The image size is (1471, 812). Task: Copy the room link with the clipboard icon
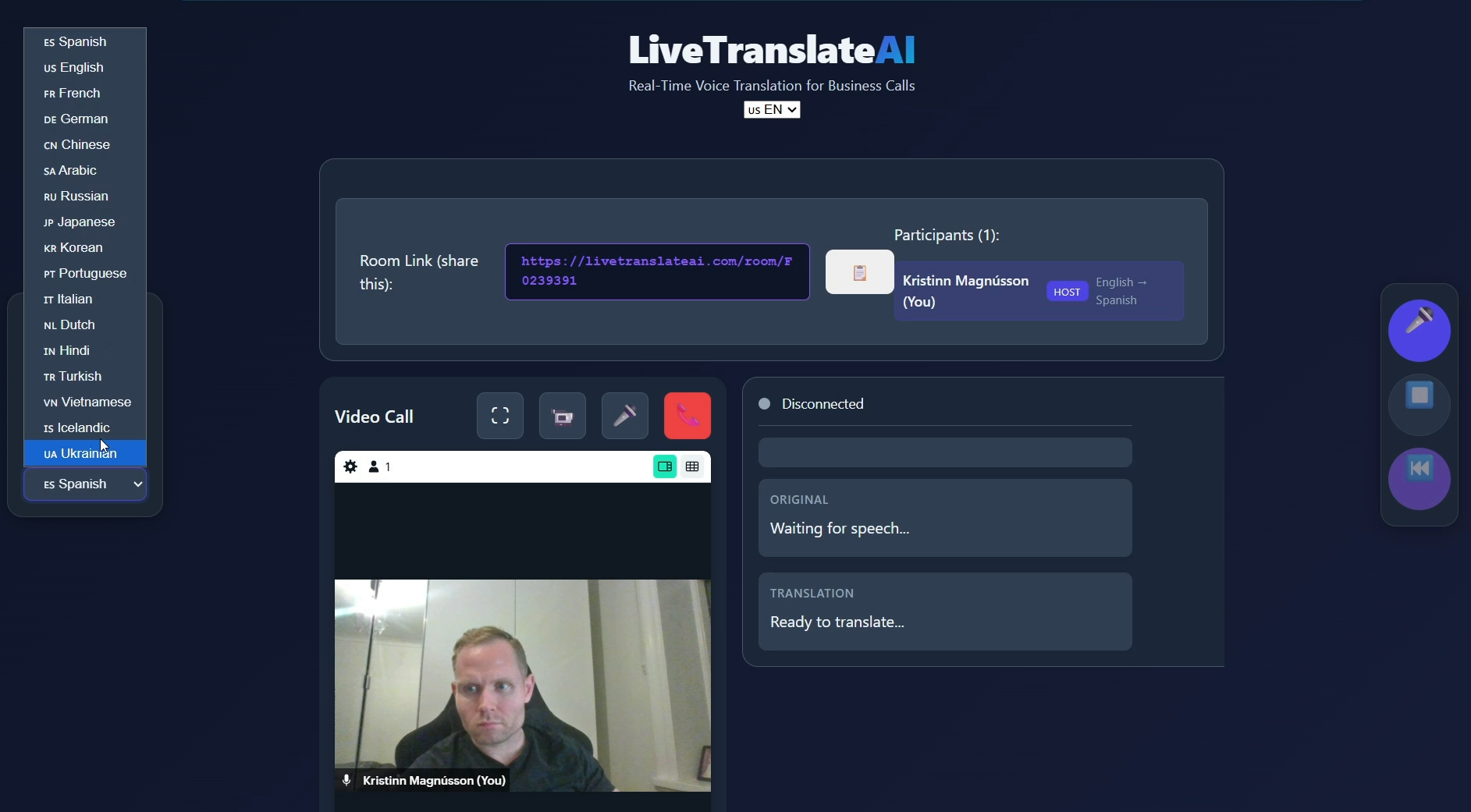pos(858,272)
